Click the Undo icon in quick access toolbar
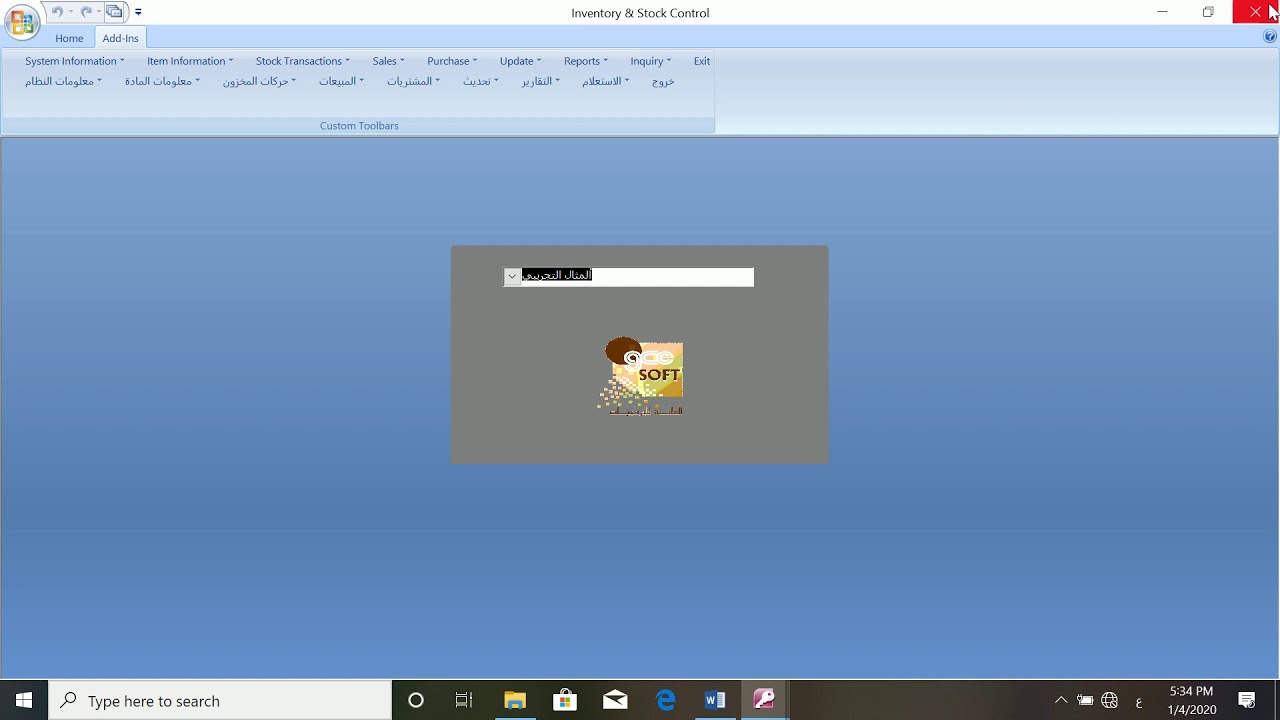Viewport: 1280px width, 720px height. point(57,12)
